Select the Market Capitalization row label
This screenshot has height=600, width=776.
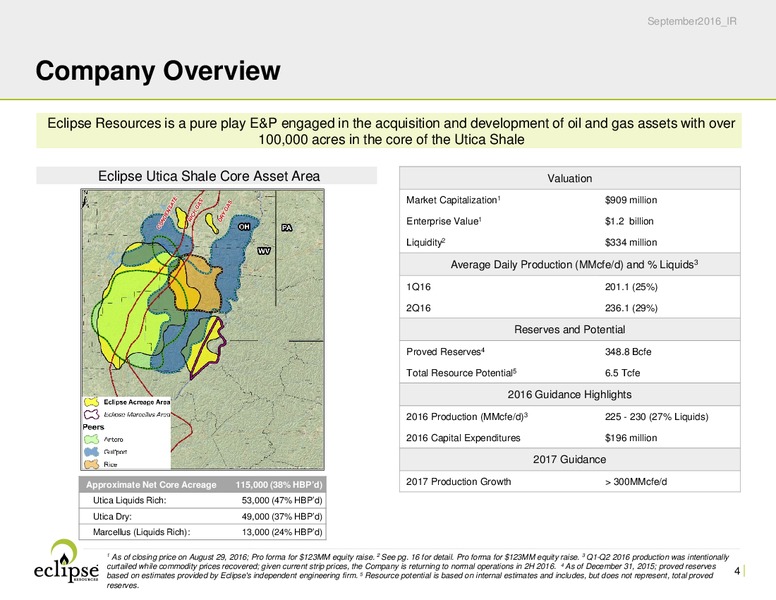click(x=453, y=200)
